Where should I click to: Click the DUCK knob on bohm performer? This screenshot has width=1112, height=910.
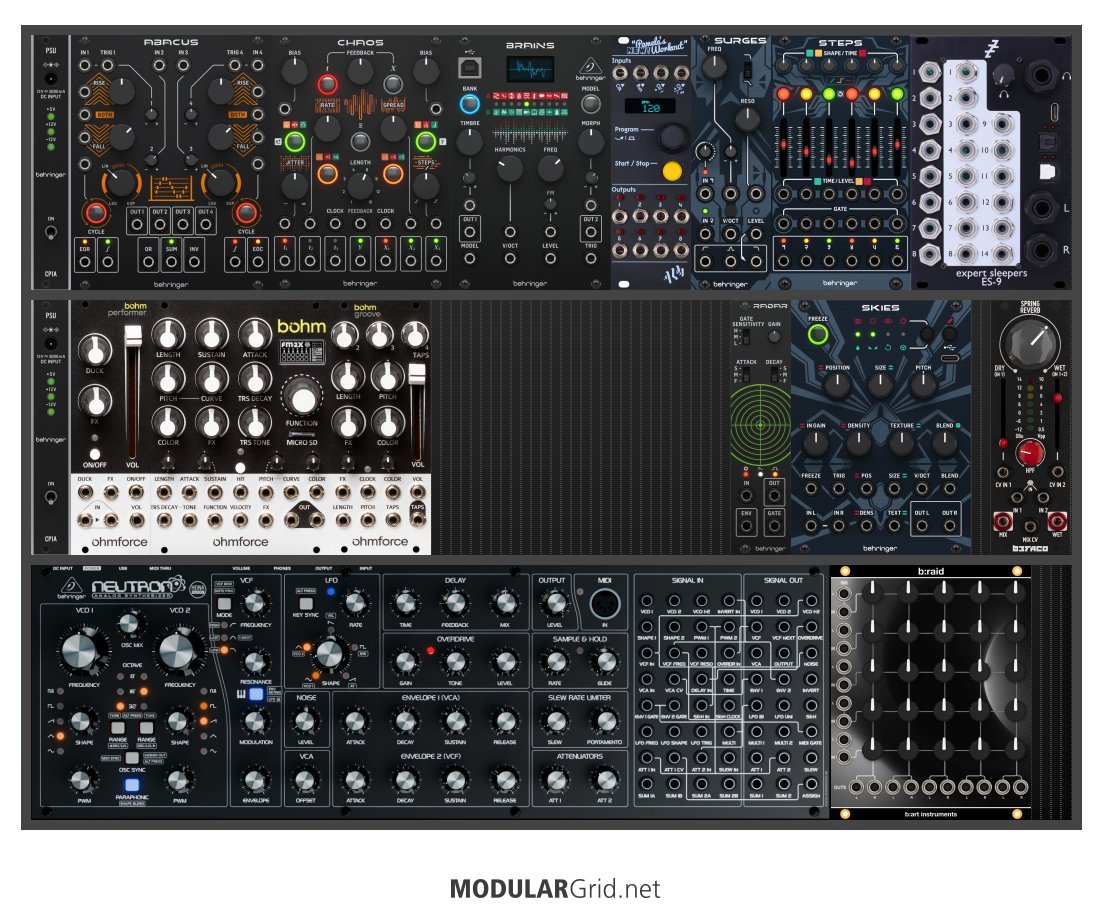pyautogui.click(x=94, y=349)
